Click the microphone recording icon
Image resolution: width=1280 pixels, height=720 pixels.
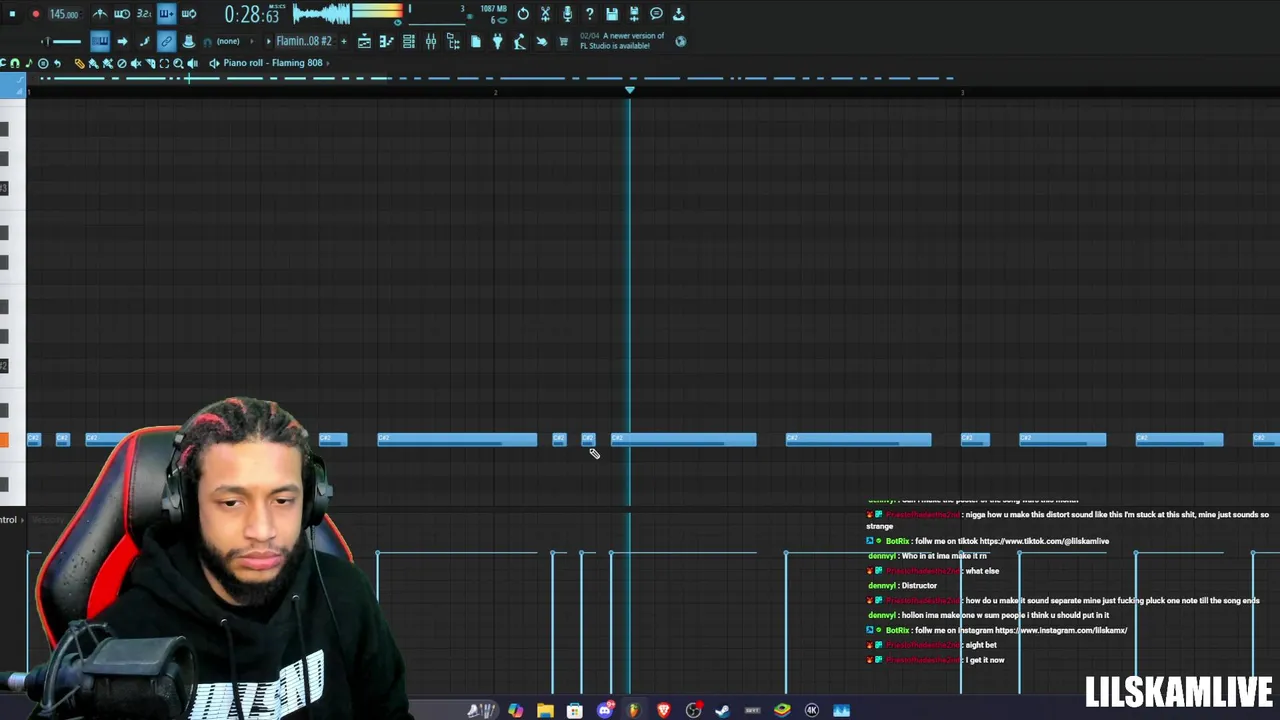click(568, 14)
